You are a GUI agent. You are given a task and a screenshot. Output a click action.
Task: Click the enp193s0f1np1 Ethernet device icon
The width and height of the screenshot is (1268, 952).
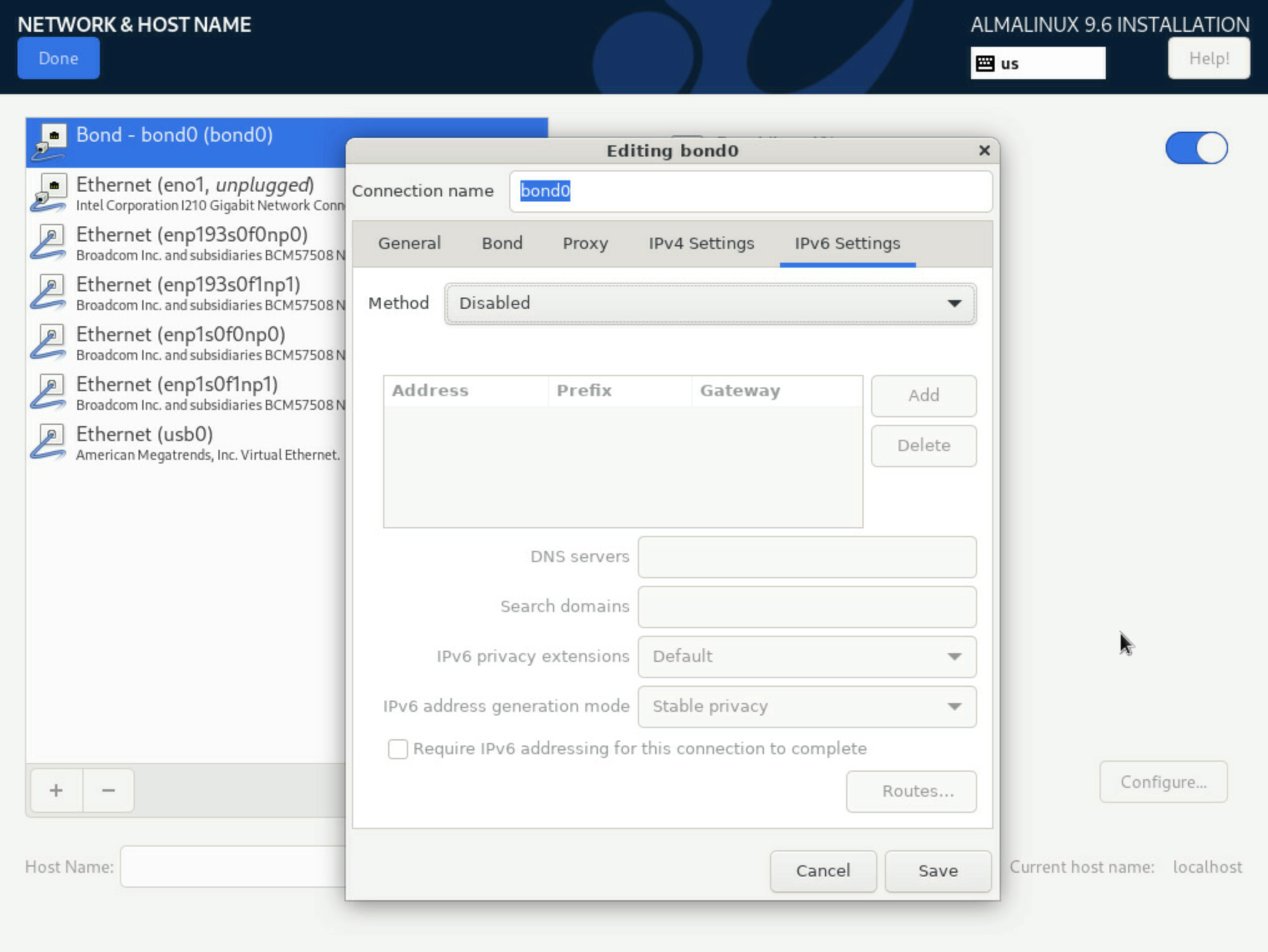(x=49, y=293)
